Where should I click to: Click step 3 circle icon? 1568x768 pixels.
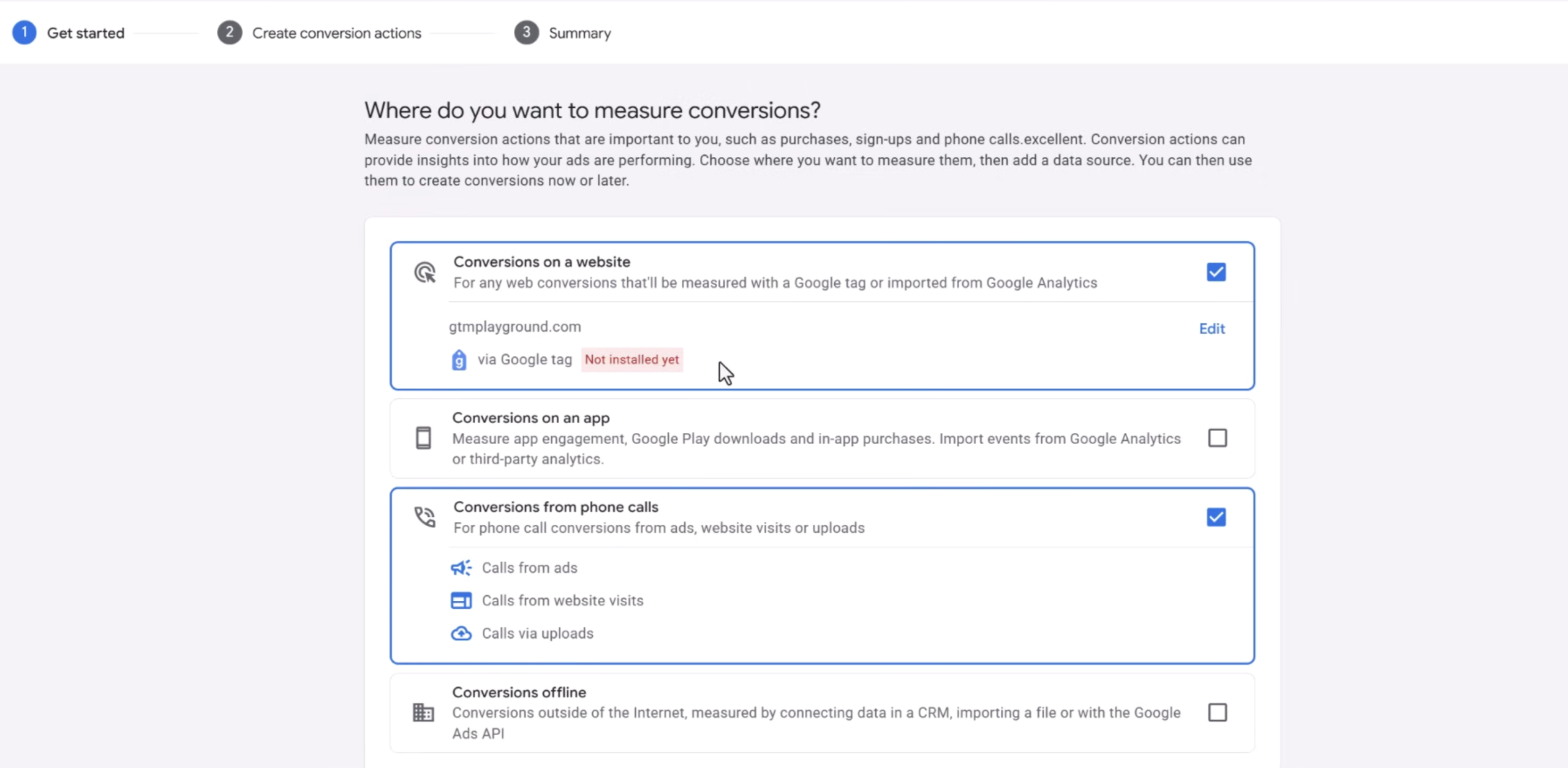pyautogui.click(x=526, y=32)
